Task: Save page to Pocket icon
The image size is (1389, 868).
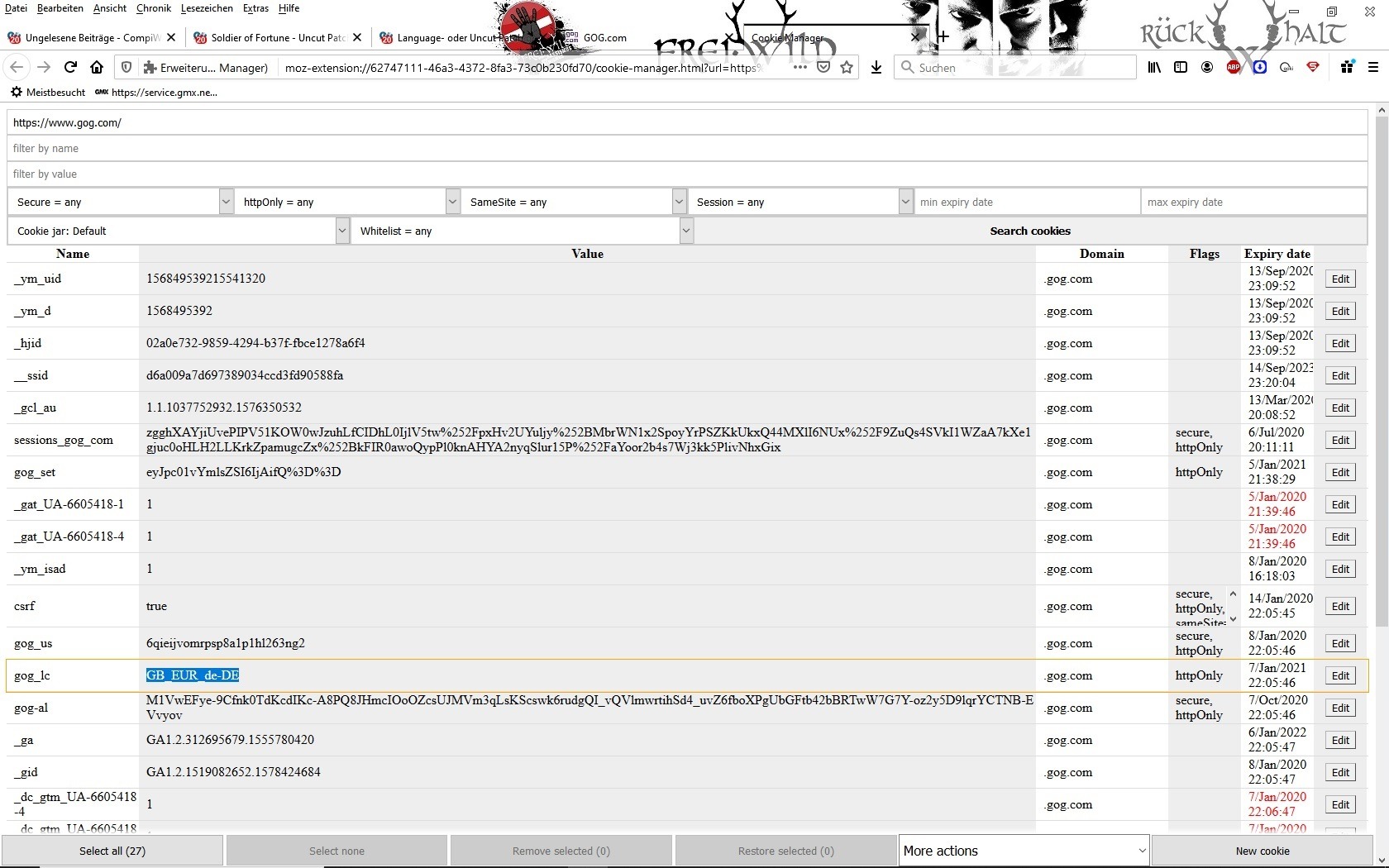Action: [x=823, y=68]
